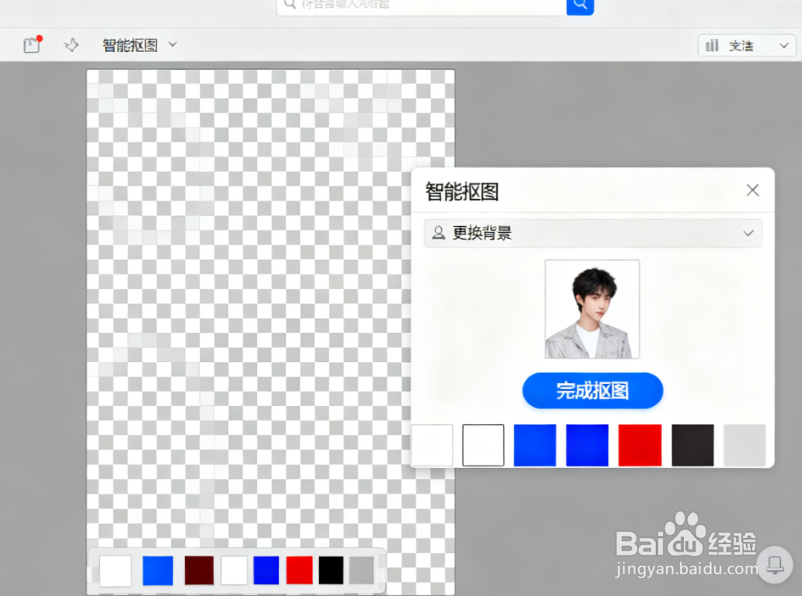
Task: Click the columns icon beside 支持 label
Action: 712,45
